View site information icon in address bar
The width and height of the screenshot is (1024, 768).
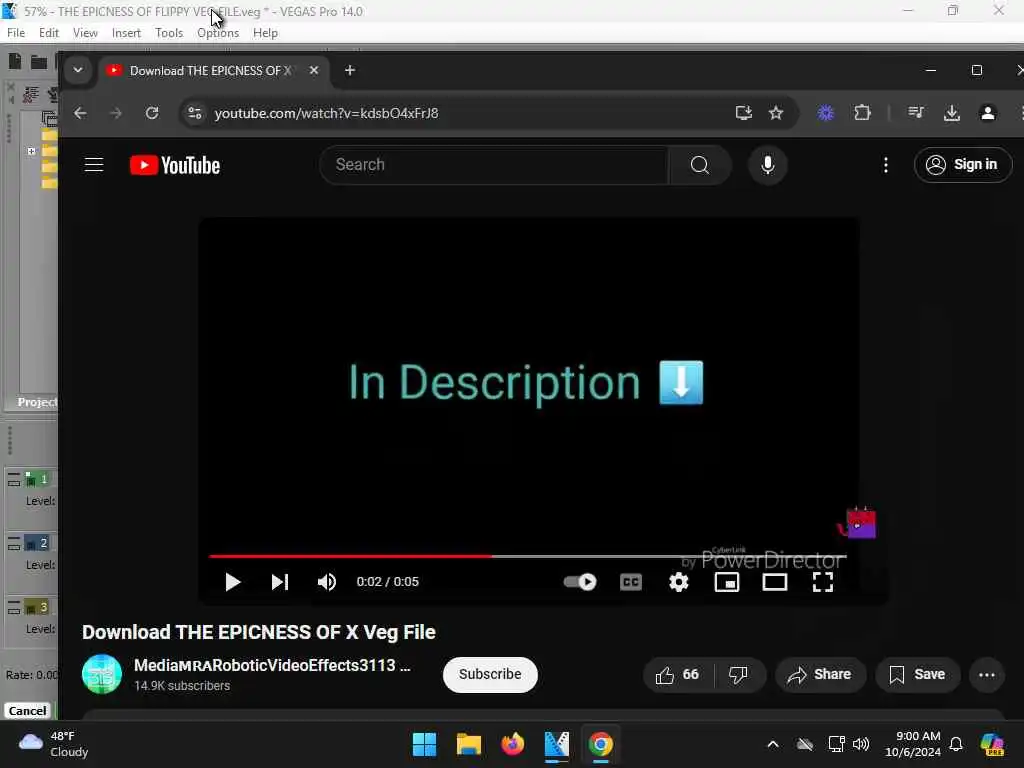(x=195, y=113)
